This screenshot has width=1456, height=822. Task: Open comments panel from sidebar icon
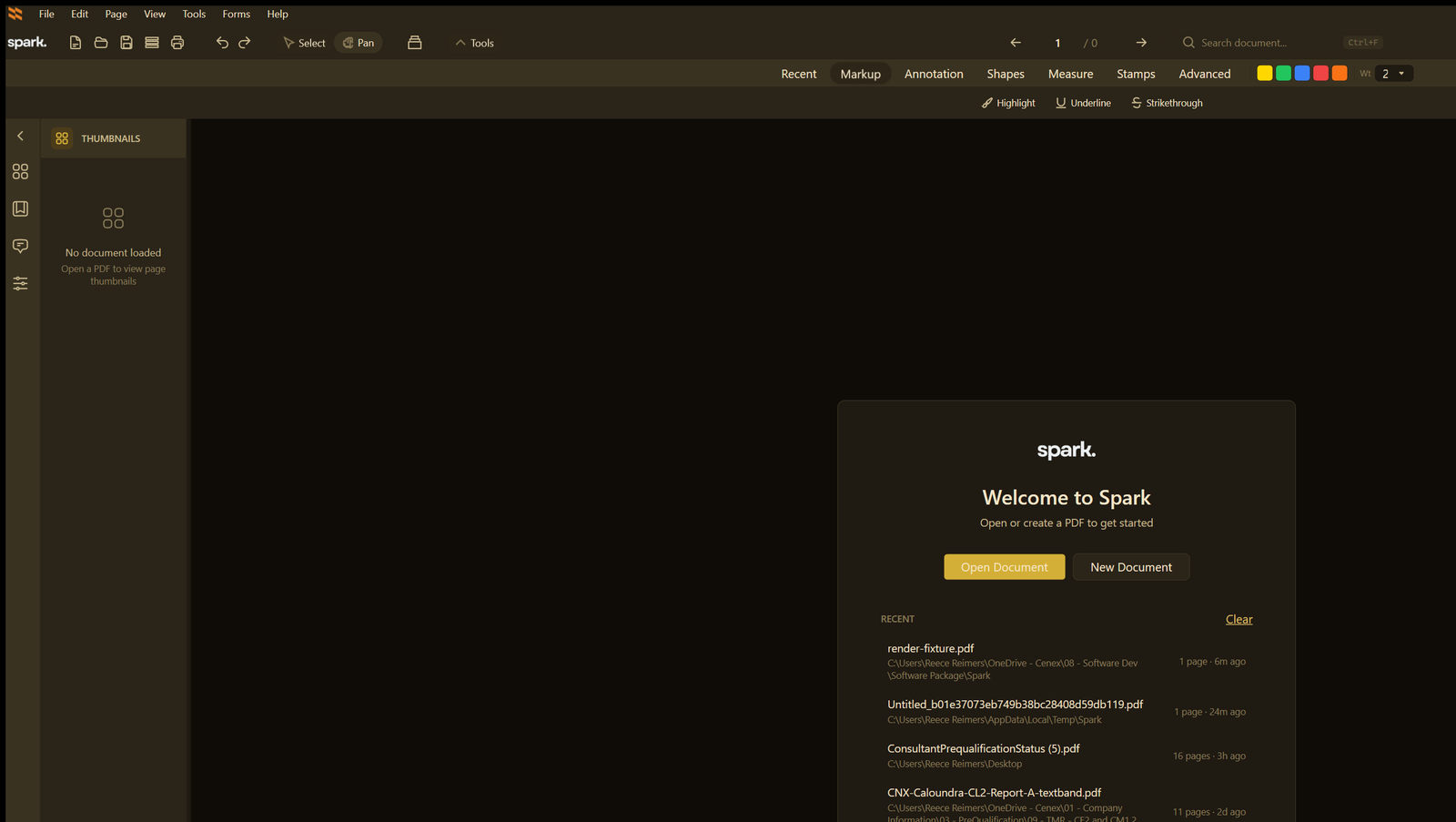[20, 246]
